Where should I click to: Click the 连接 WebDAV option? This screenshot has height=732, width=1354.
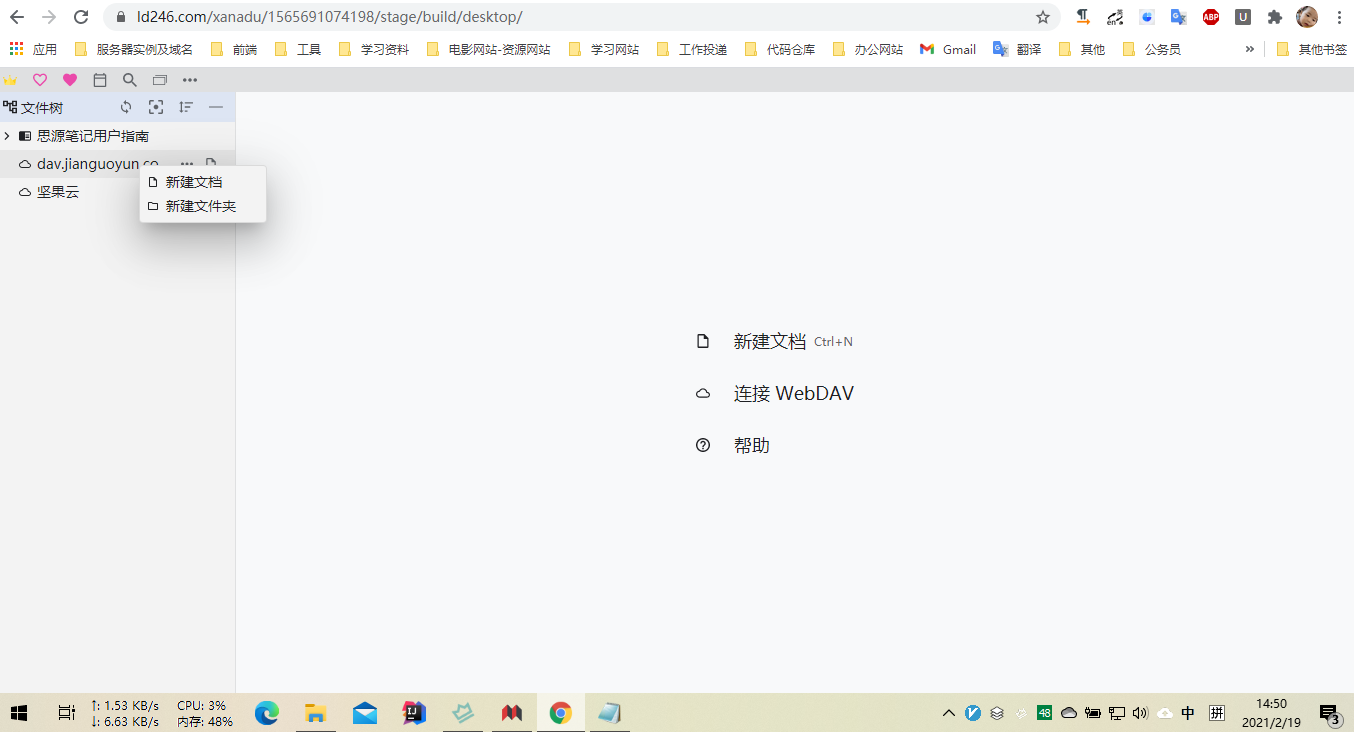pos(793,393)
